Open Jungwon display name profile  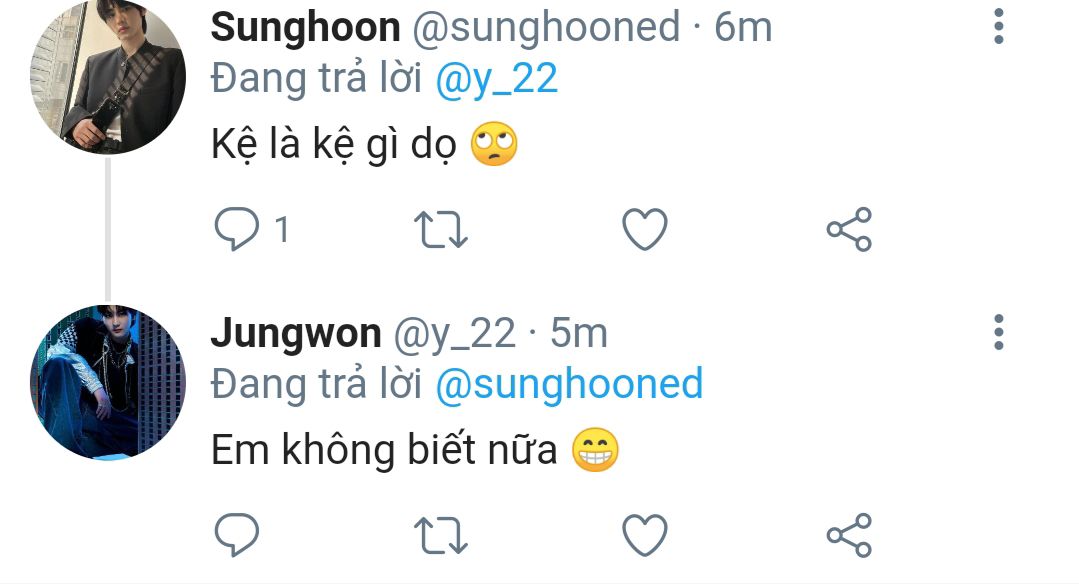click(296, 334)
